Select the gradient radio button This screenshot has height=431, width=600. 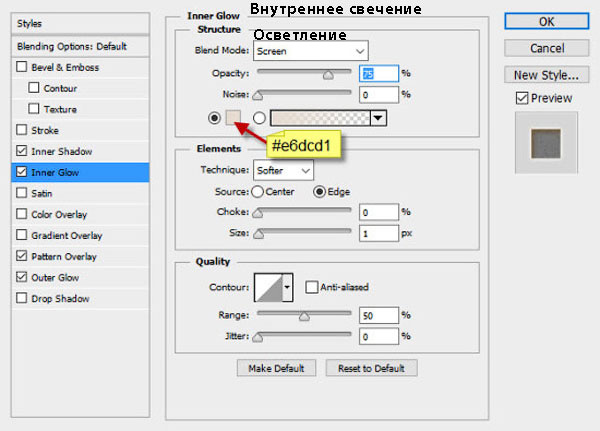click(x=259, y=118)
